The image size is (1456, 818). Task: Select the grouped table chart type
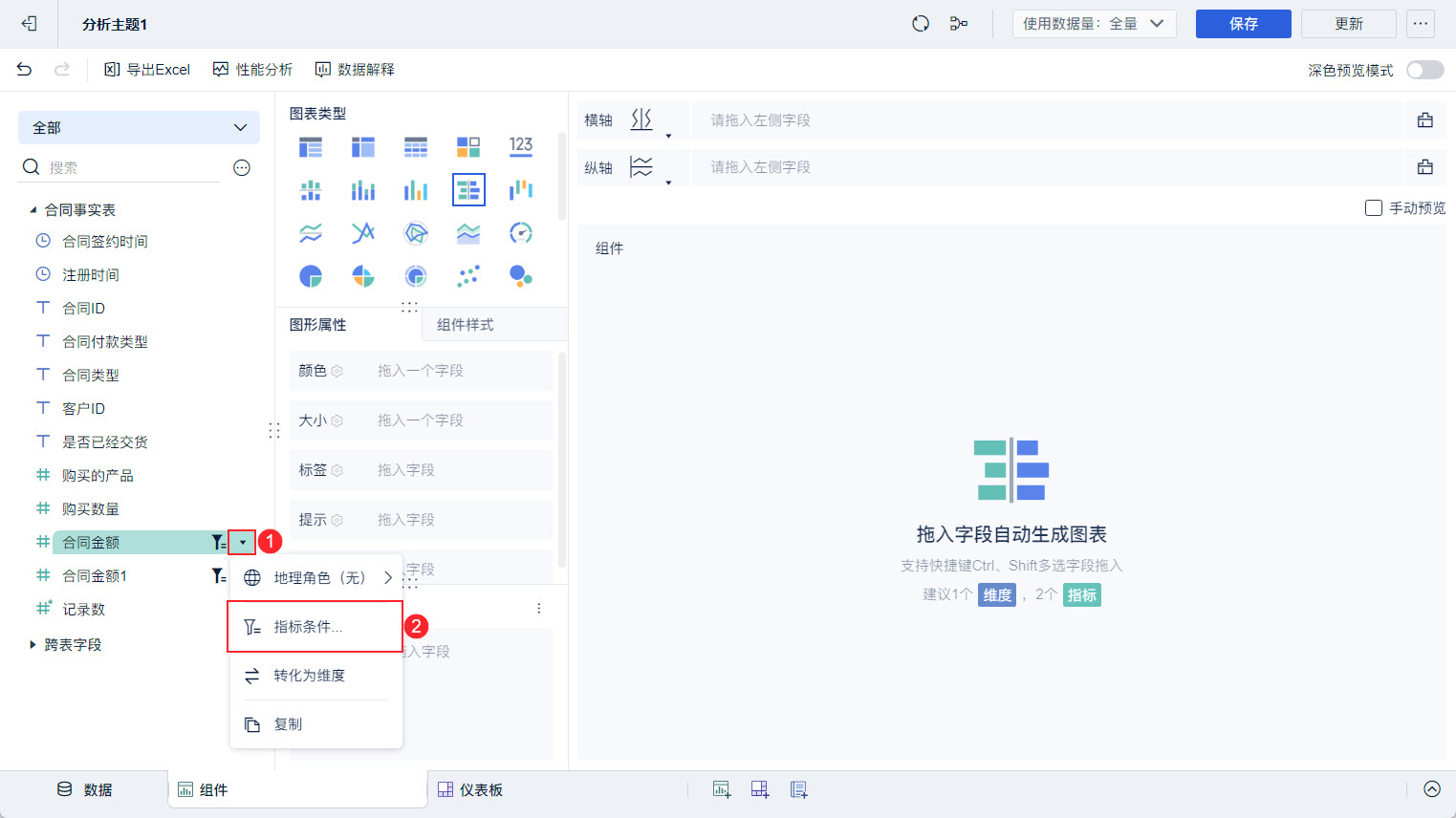tap(311, 147)
